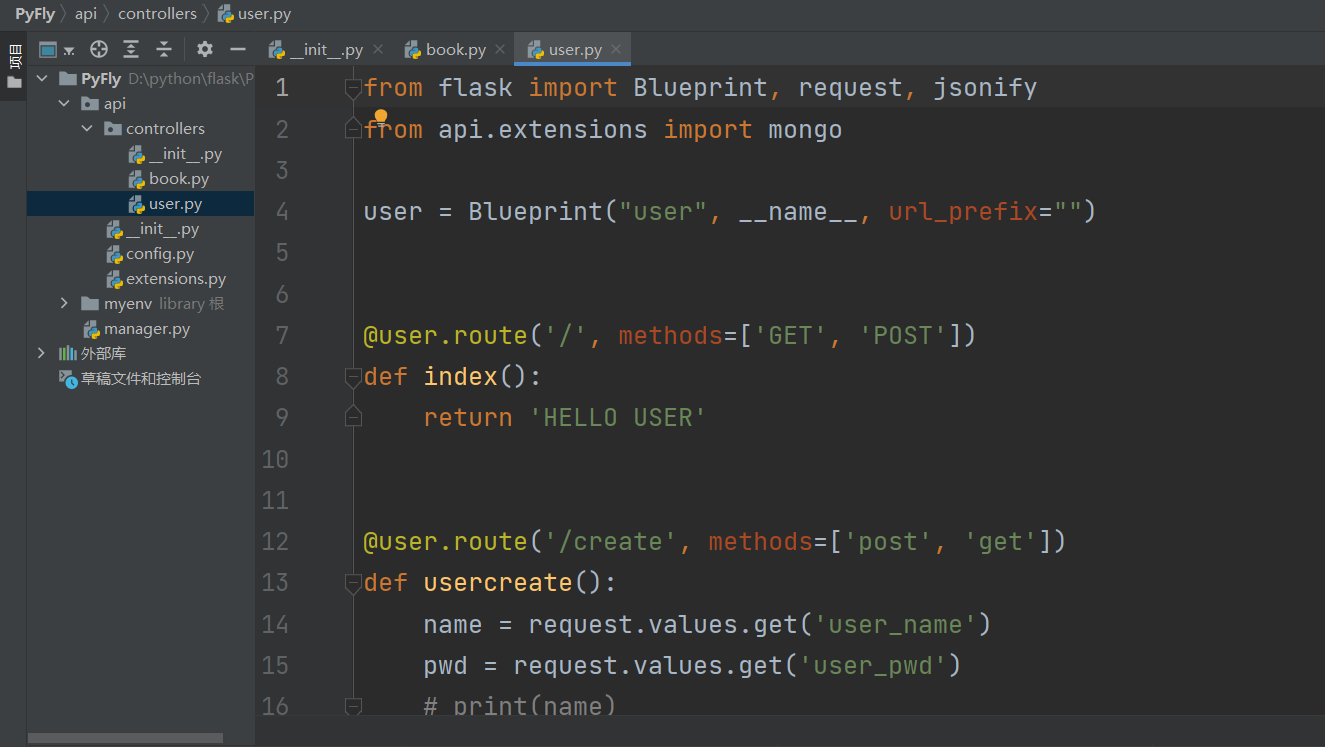
Task: Collapse the api folder node
Action: (64, 103)
